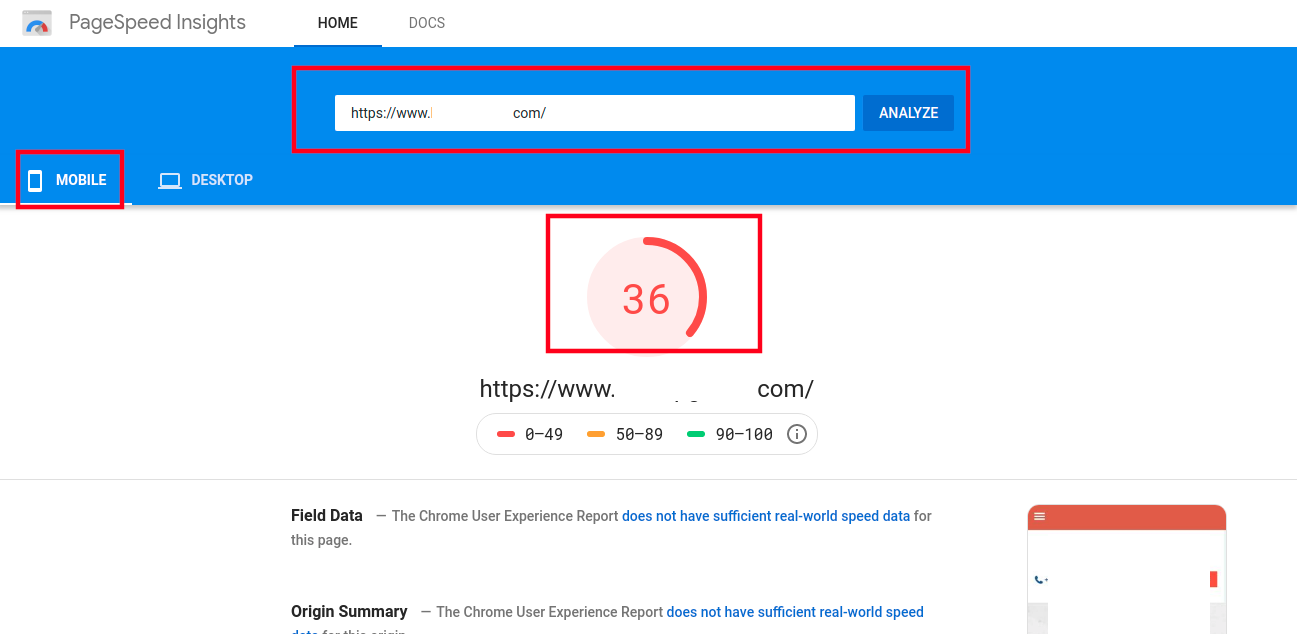Click the URL input field

coord(594,113)
